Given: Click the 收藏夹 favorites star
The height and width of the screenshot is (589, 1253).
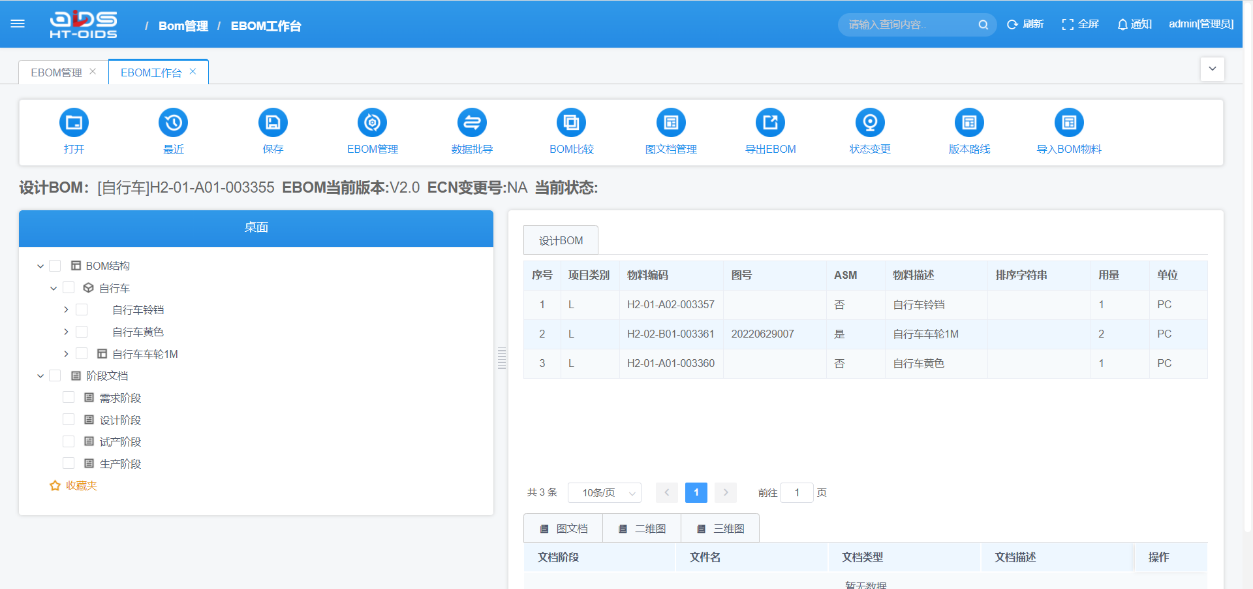Looking at the screenshot, I should (55, 486).
